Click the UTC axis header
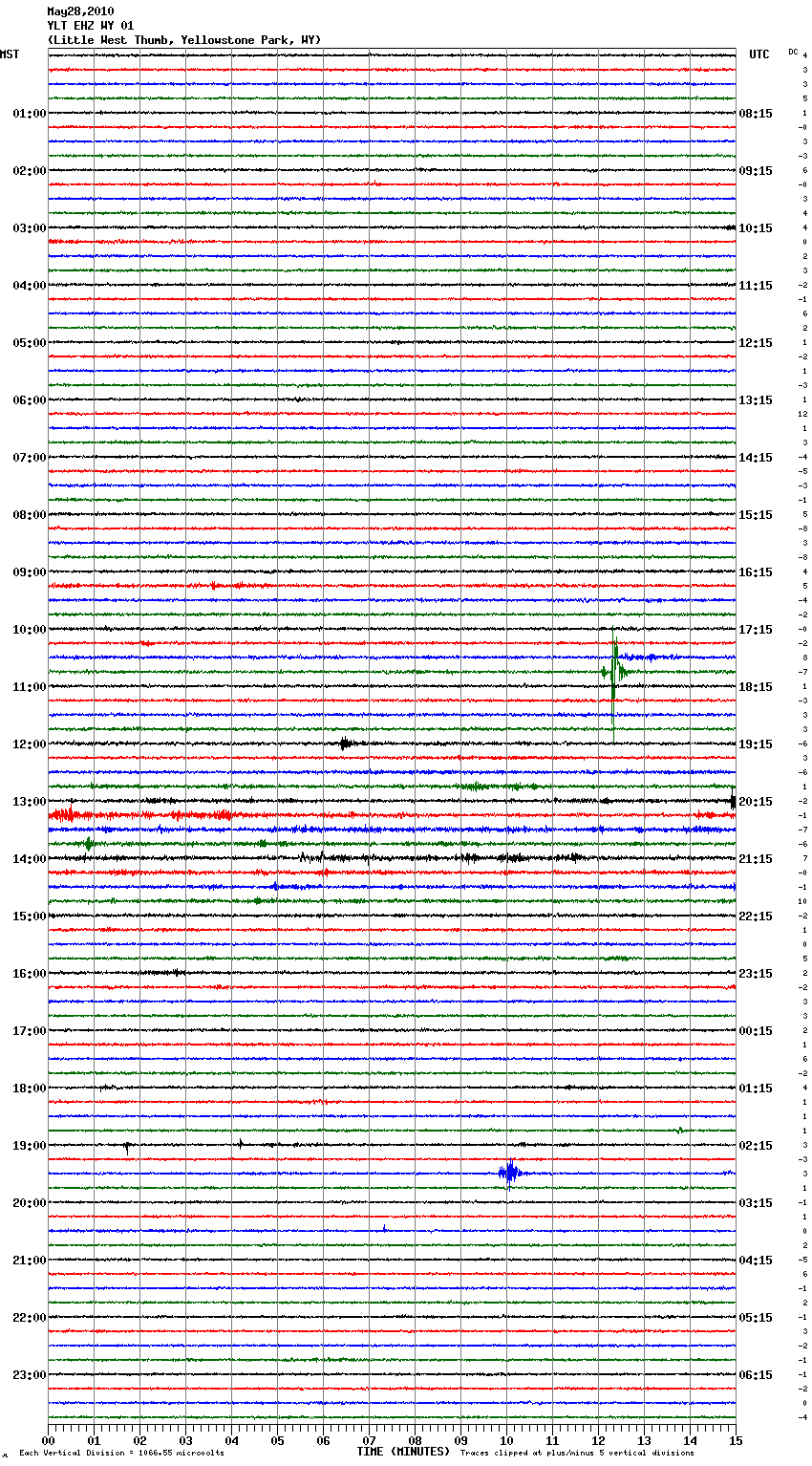Viewport: 812px width, 1466px height. click(759, 54)
